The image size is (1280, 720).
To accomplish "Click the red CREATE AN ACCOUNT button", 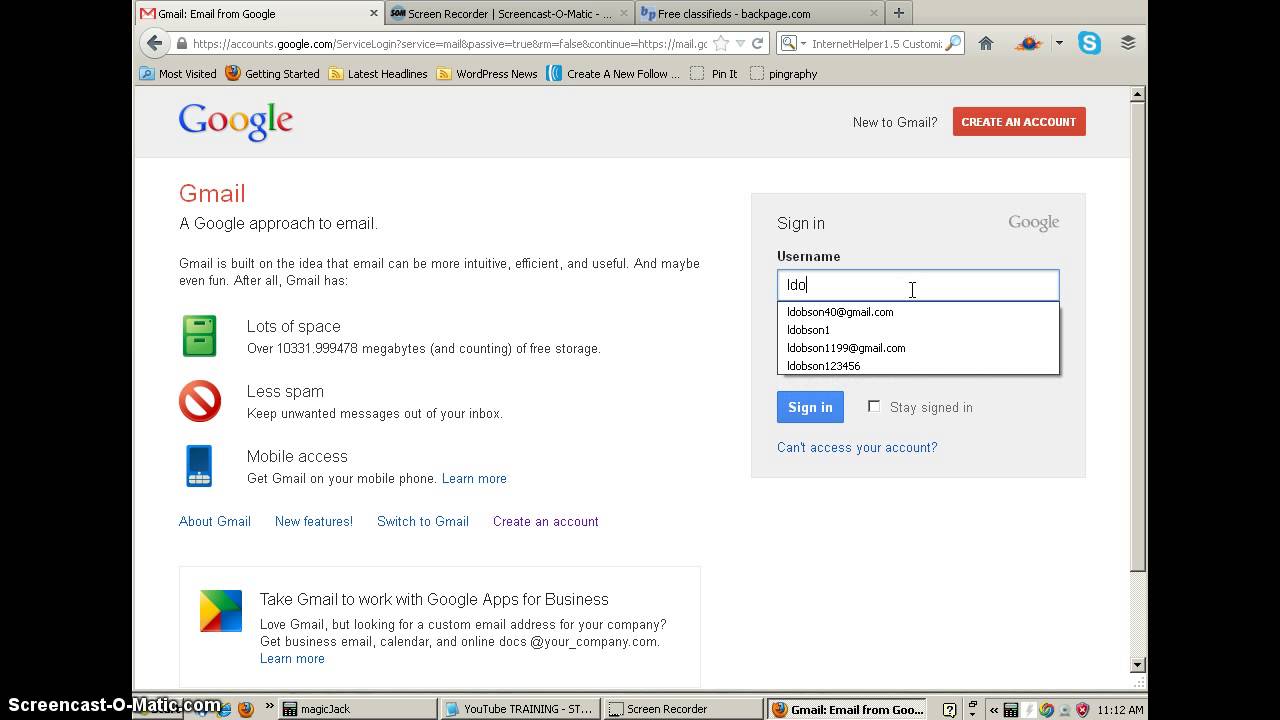I will click(1019, 122).
